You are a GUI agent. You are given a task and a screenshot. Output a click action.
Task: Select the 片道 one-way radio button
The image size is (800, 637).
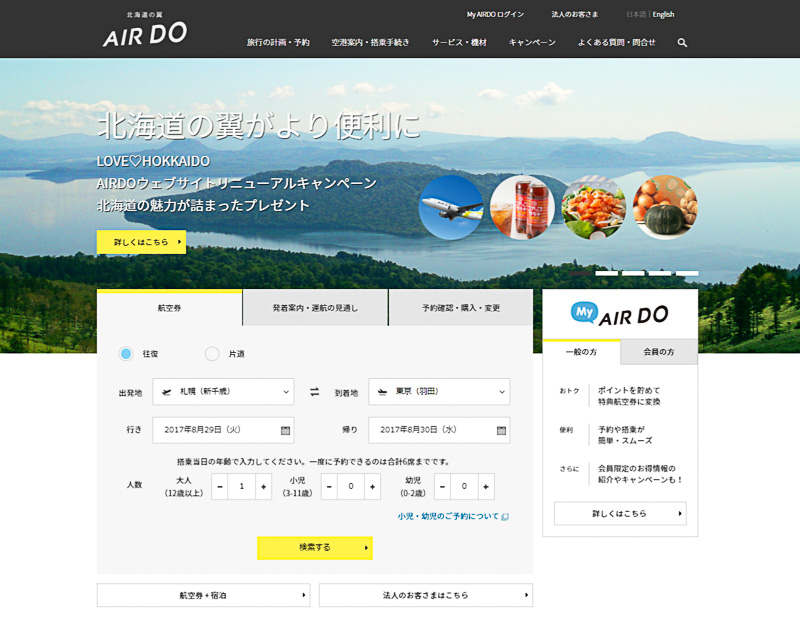pos(212,353)
